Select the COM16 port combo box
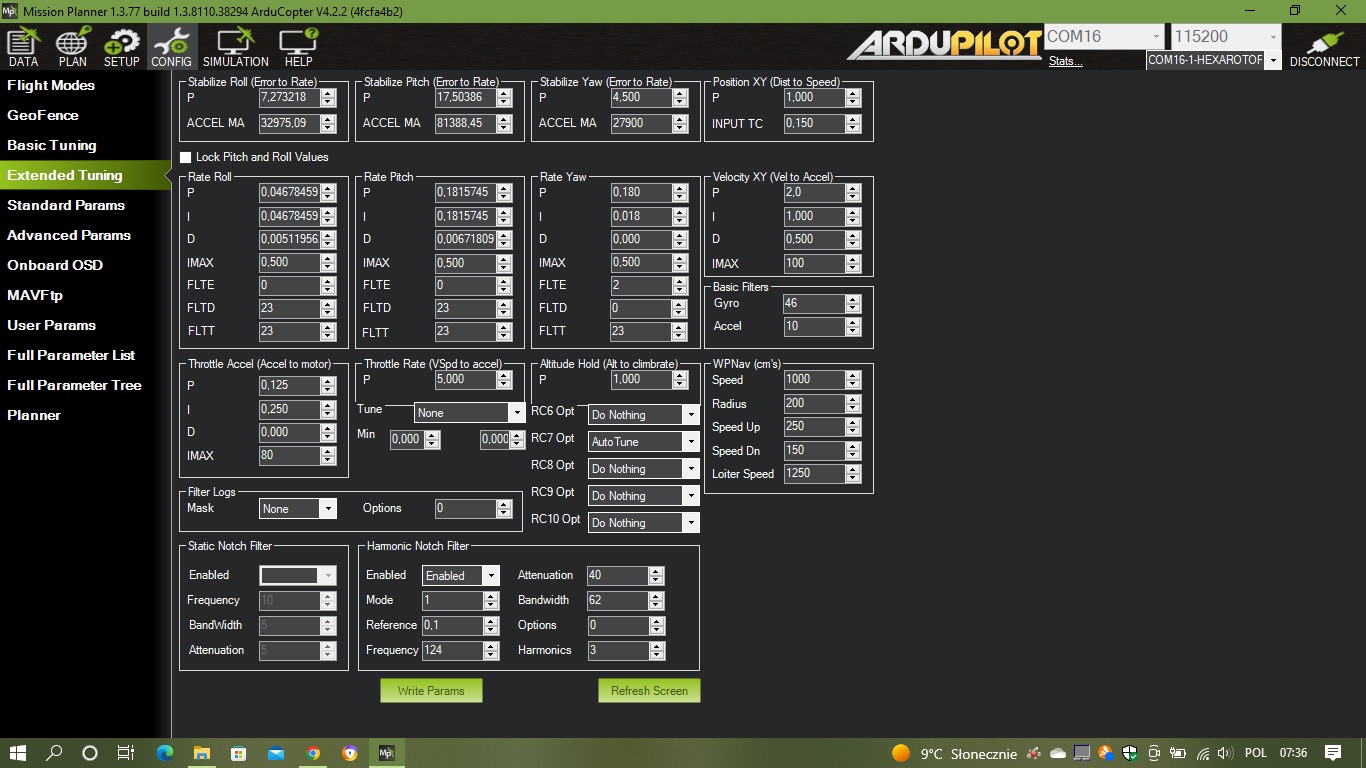The height and width of the screenshot is (768, 1366). (x=1103, y=37)
